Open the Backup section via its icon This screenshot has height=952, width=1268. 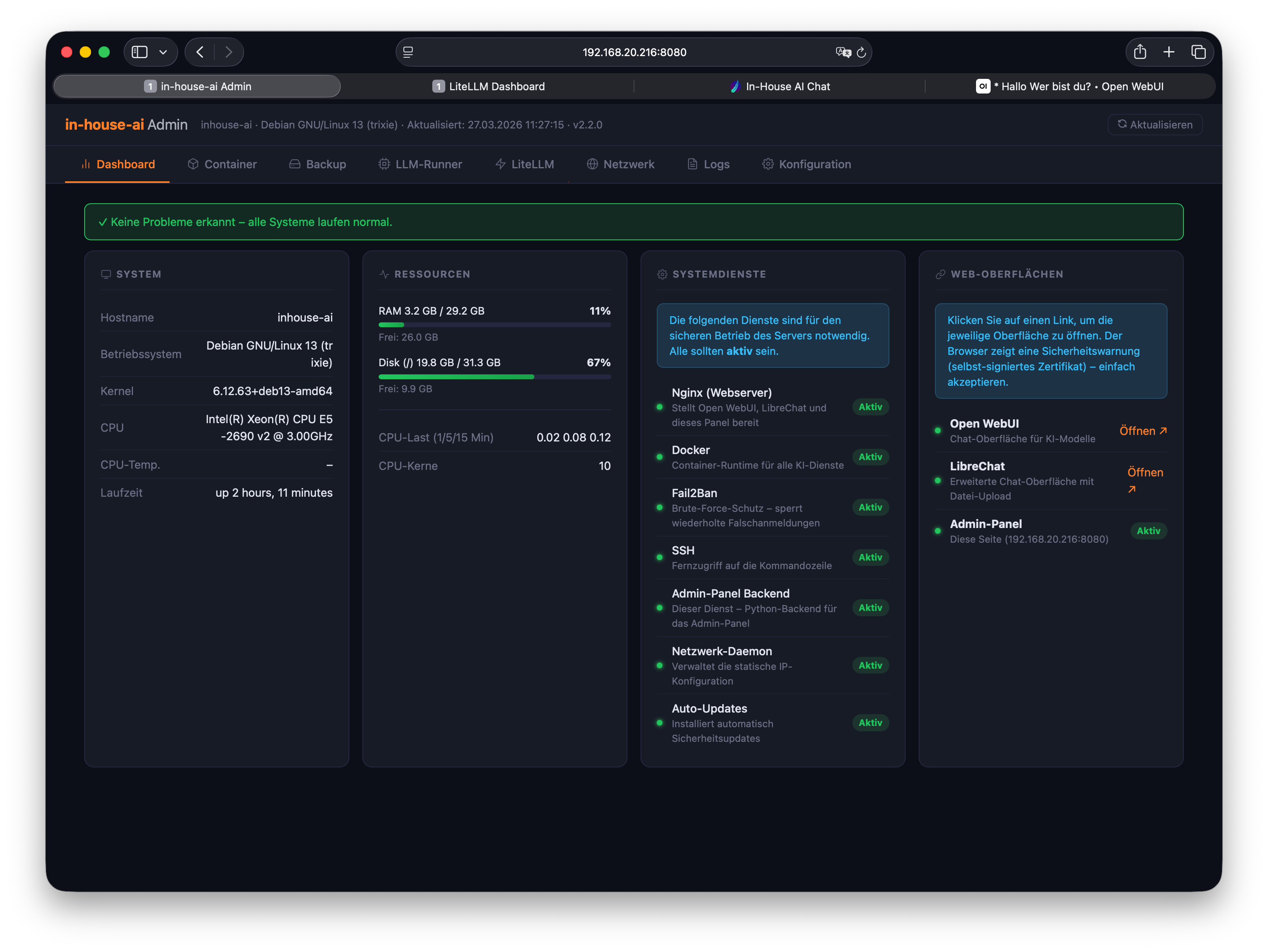(x=295, y=164)
